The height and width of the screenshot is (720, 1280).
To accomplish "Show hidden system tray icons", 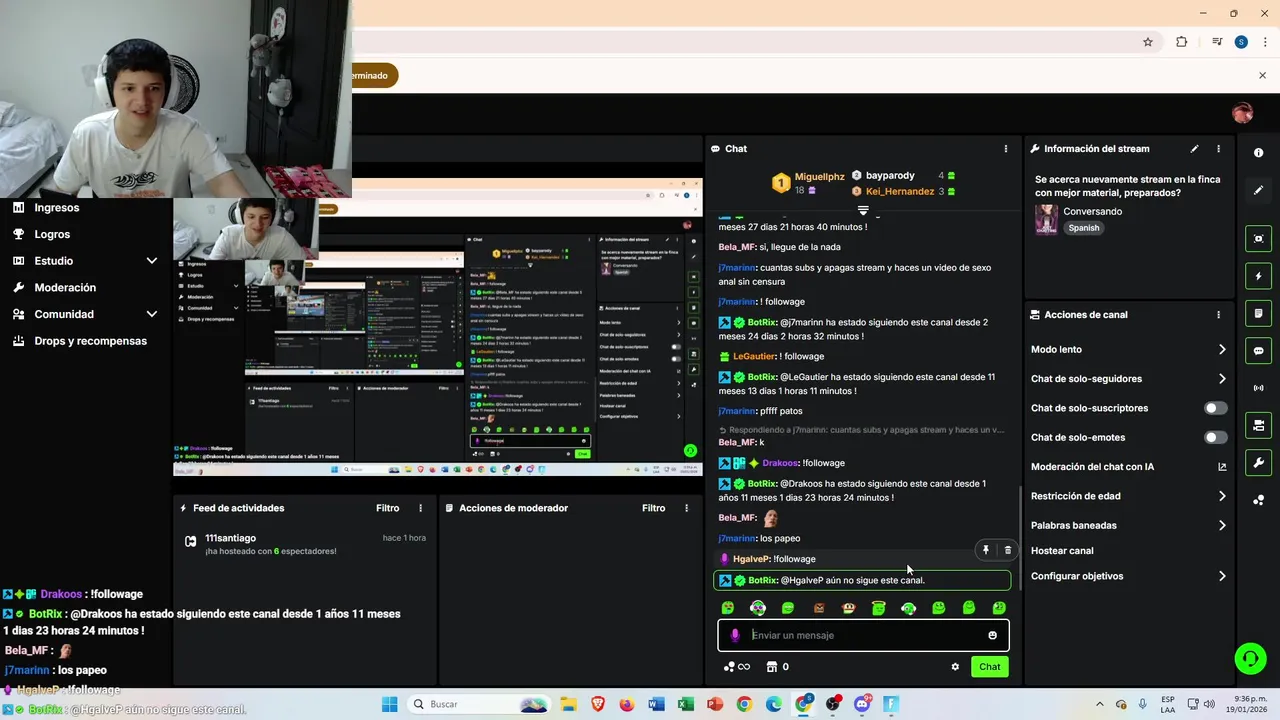I will (x=1100, y=704).
